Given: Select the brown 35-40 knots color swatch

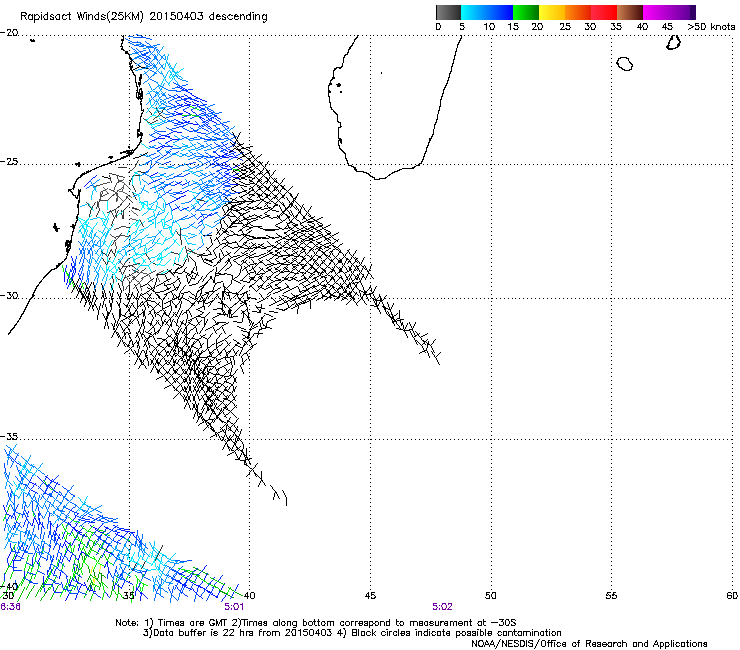Looking at the screenshot, I should point(630,12).
